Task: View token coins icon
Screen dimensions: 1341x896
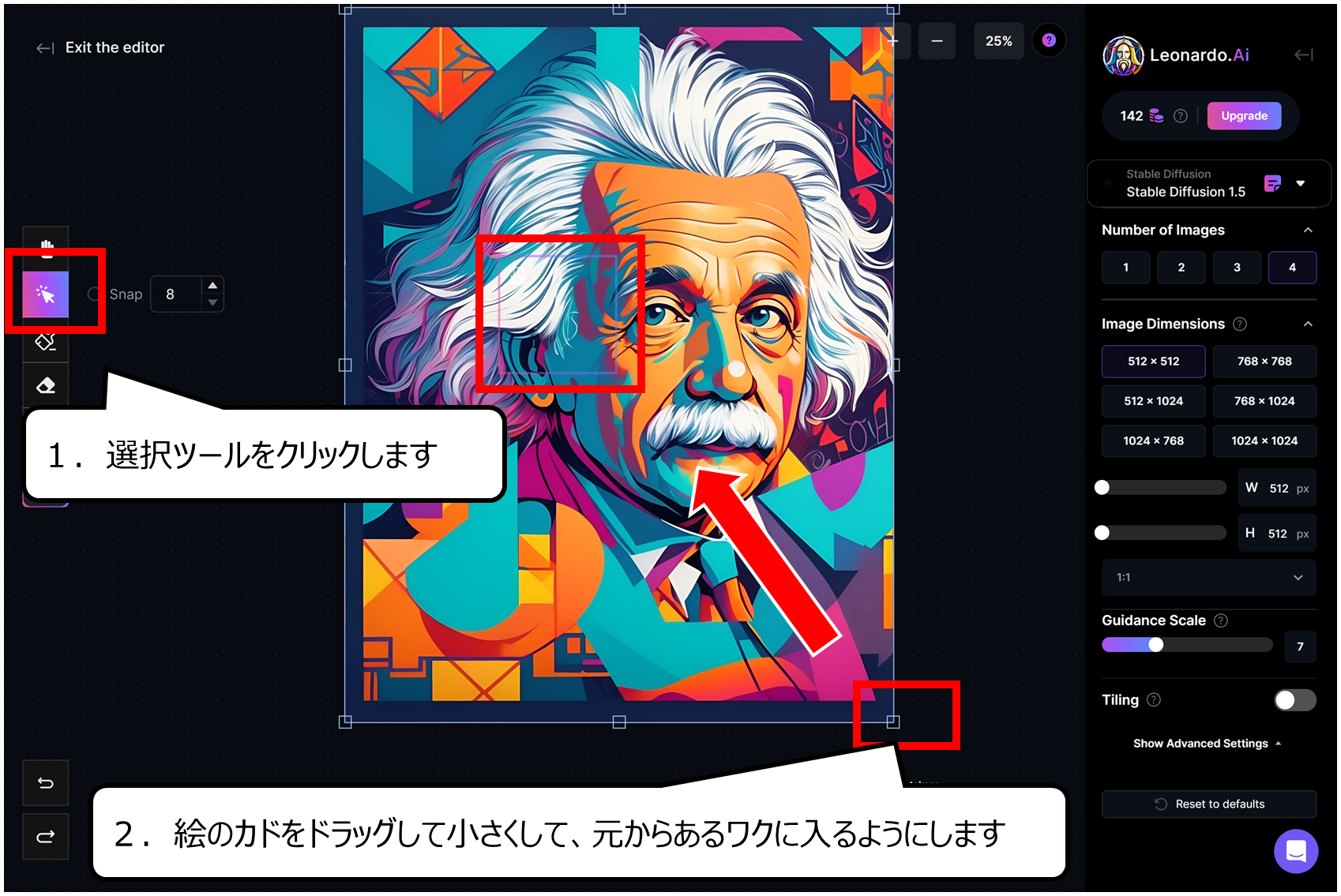Action: point(1156,116)
